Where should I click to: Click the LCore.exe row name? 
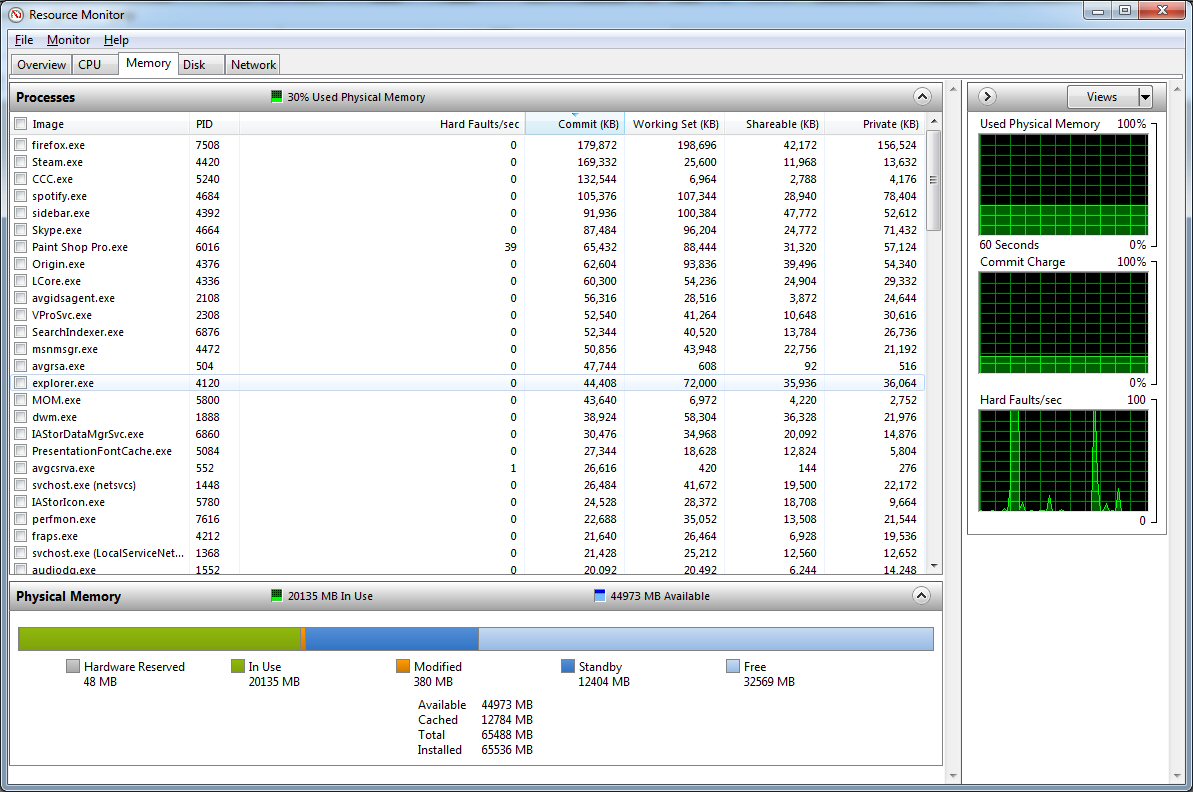point(56,281)
